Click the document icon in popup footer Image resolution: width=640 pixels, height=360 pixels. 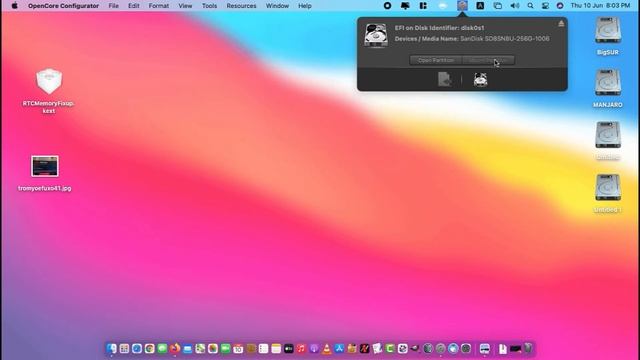pos(444,79)
